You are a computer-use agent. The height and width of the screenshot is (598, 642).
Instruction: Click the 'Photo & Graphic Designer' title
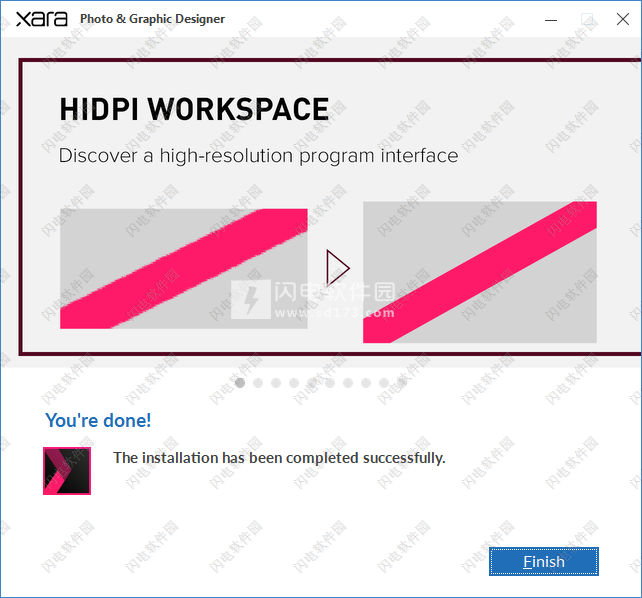point(152,19)
